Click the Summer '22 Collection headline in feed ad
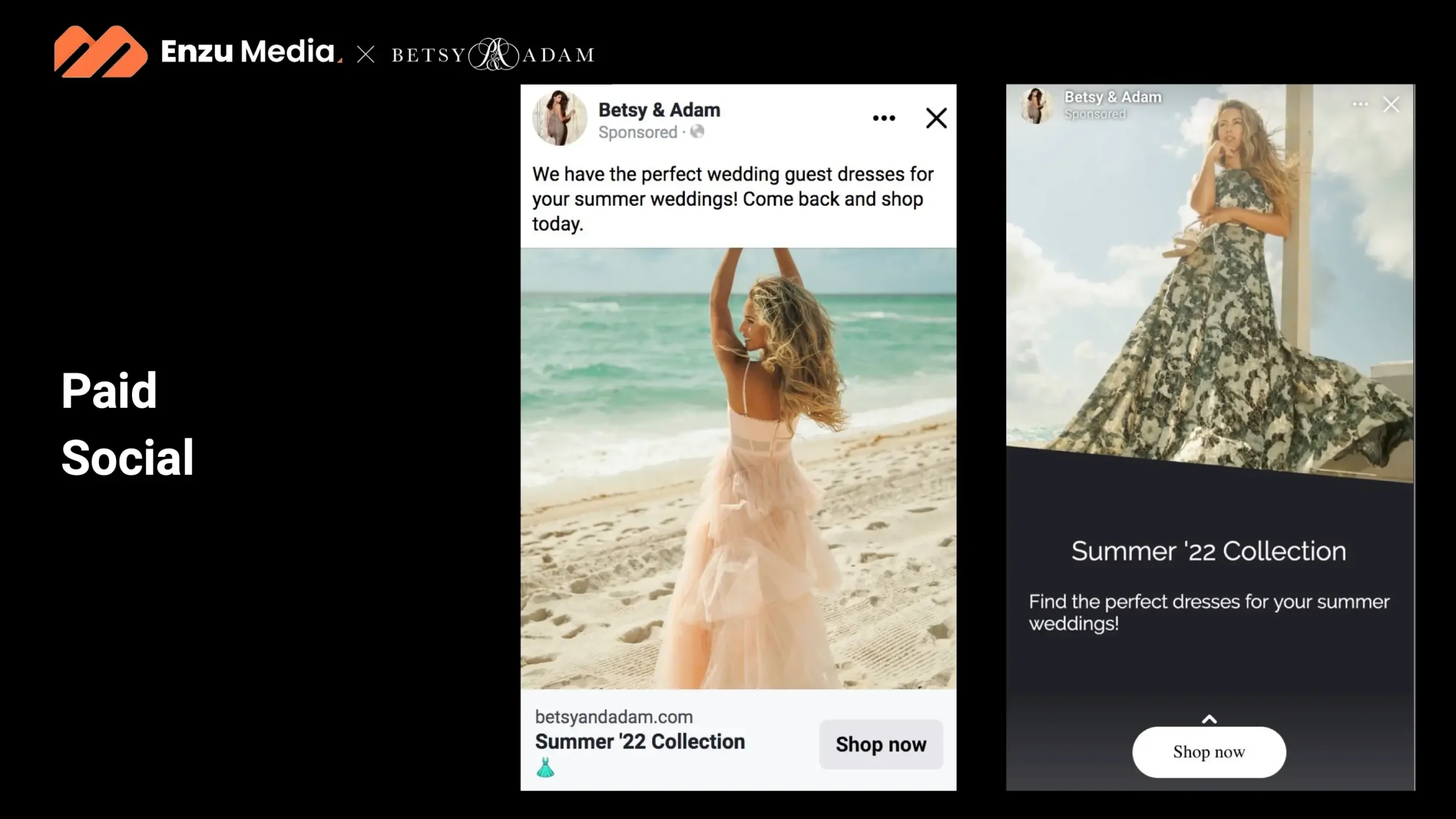1456x819 pixels. pos(640,742)
